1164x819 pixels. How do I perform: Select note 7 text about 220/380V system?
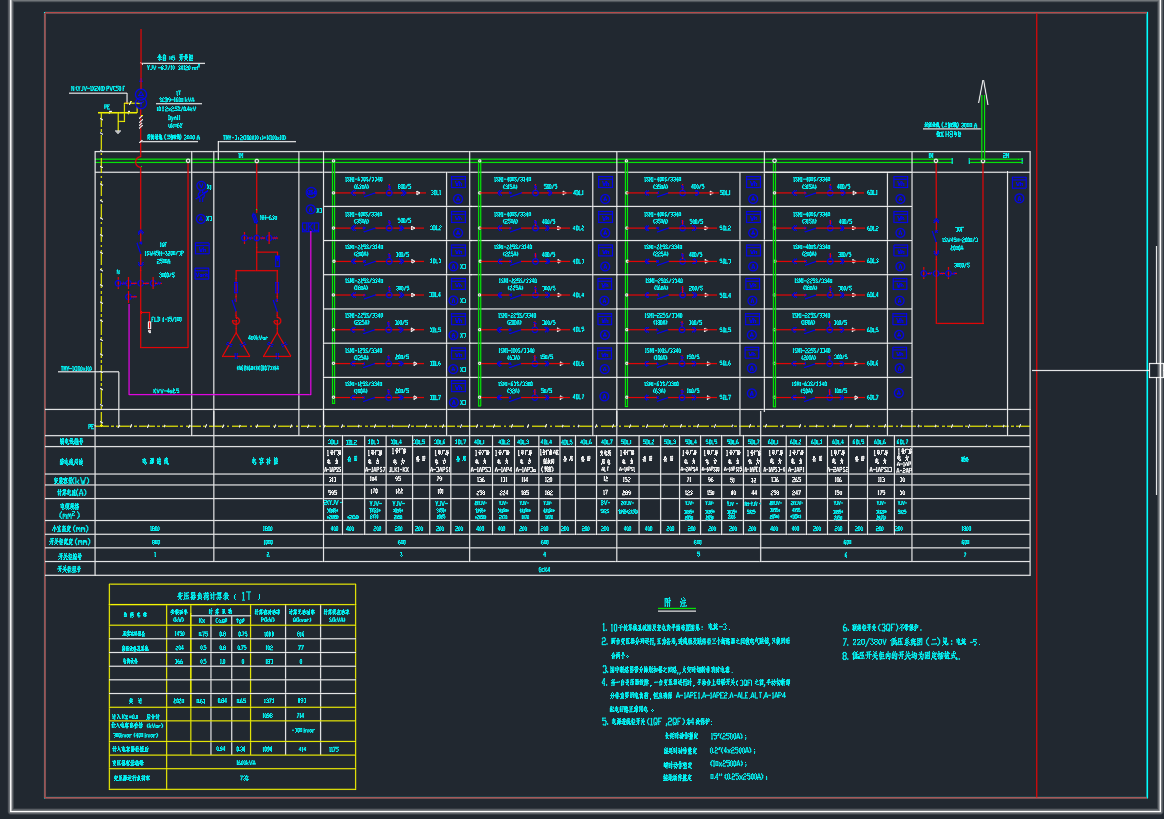click(910, 642)
